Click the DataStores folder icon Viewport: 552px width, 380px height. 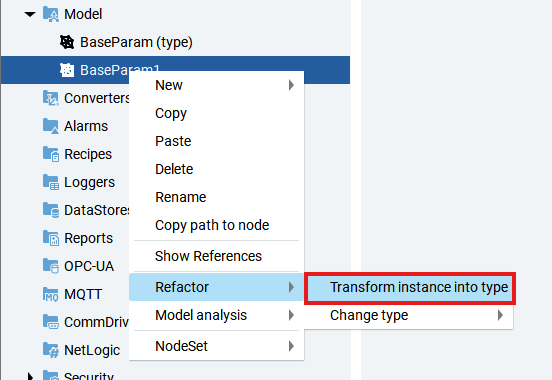(x=51, y=210)
